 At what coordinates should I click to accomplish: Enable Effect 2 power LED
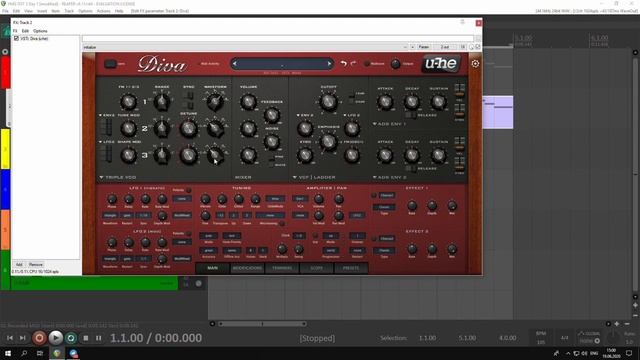[x=373, y=238]
